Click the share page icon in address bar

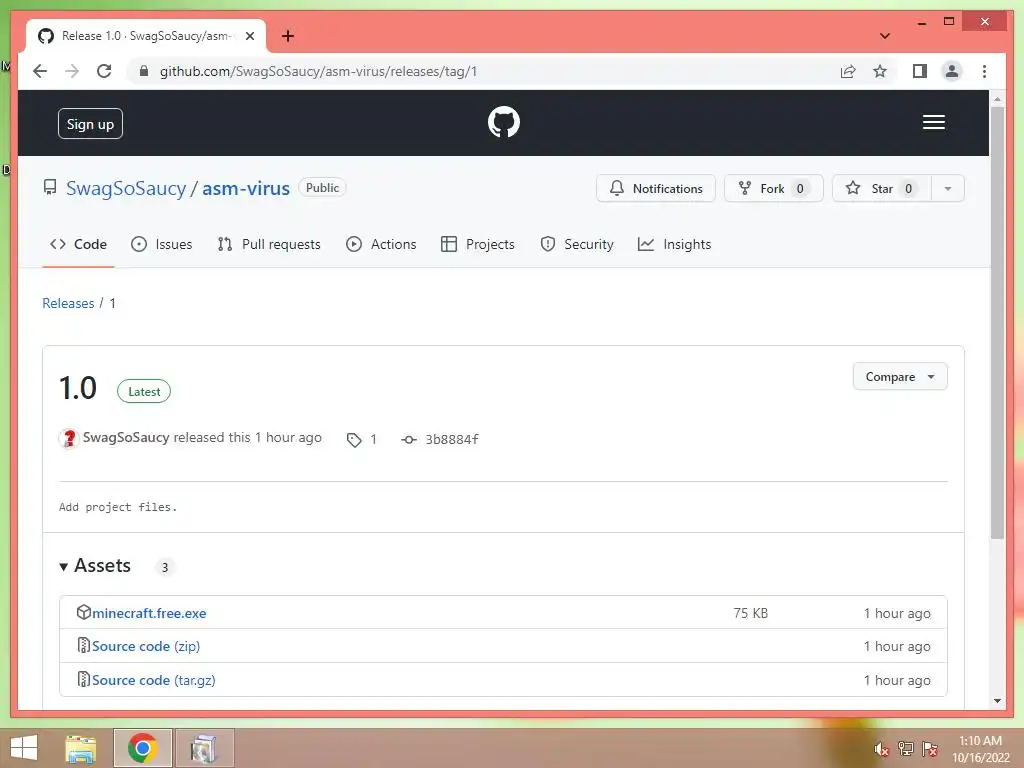848,71
